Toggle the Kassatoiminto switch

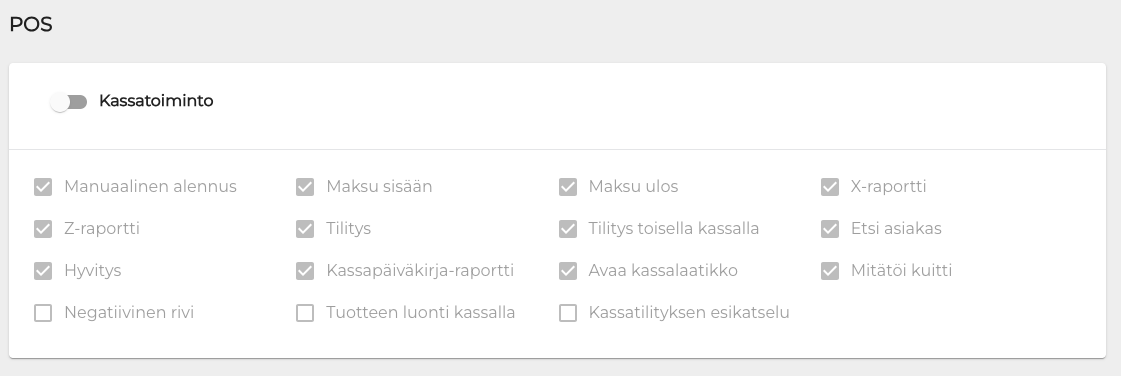coord(69,102)
